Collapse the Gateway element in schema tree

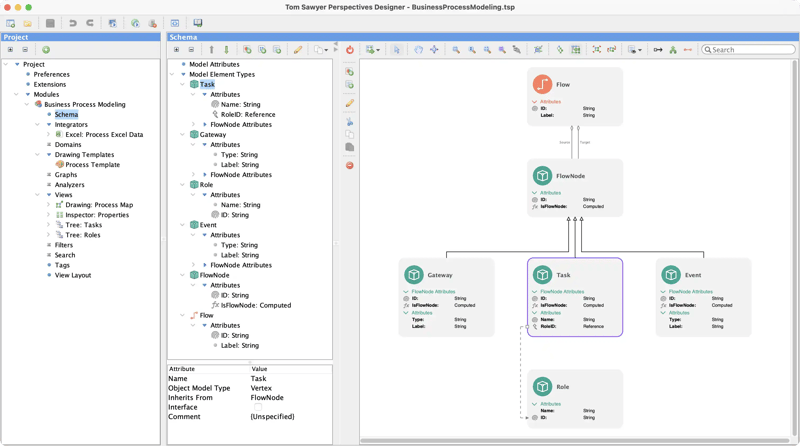(183, 135)
